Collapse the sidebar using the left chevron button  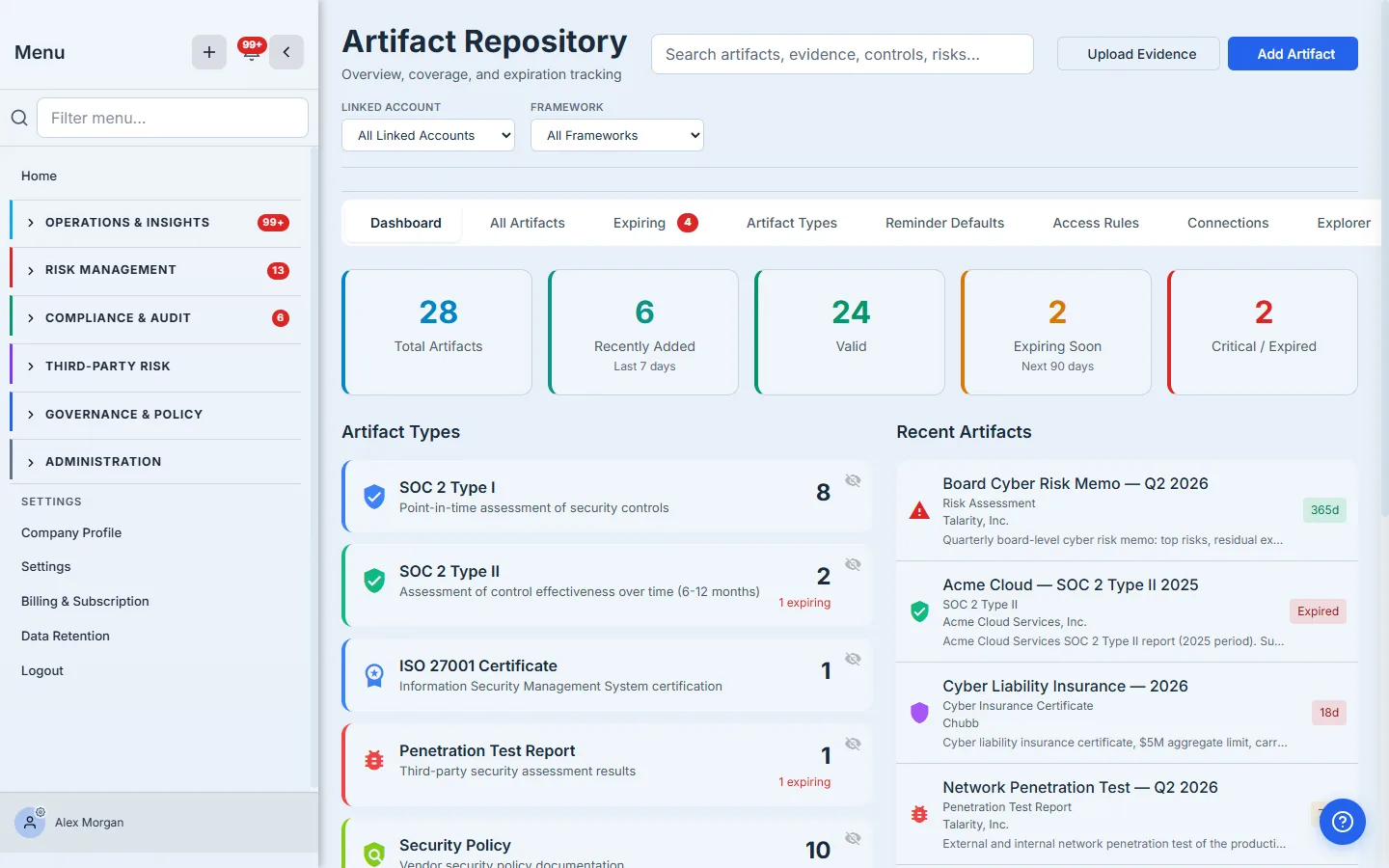(x=286, y=52)
